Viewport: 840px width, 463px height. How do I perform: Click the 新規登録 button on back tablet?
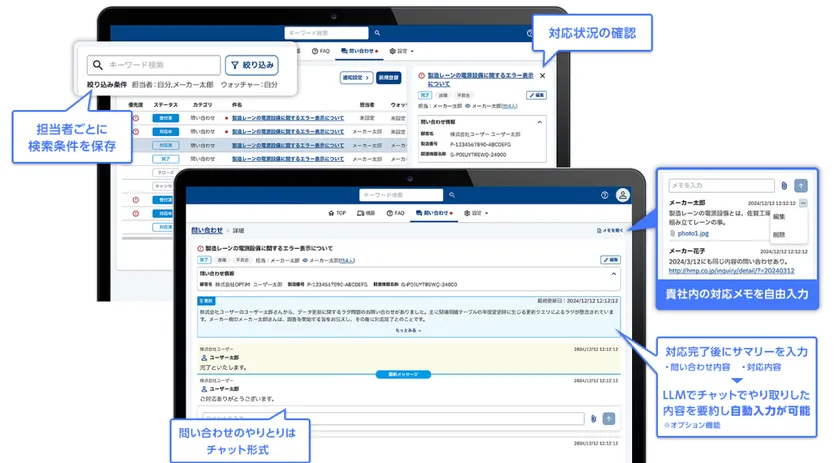click(x=384, y=76)
